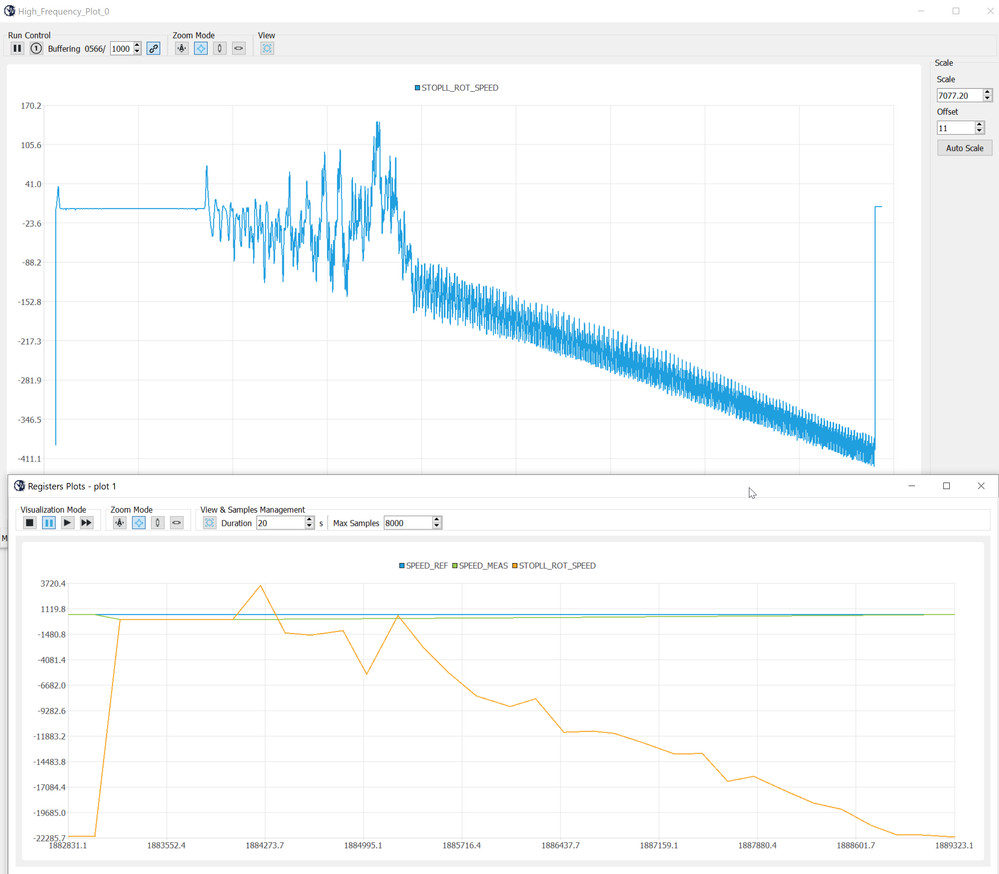Pause plotting in Registers Plots Visualization Mode
Image resolution: width=999 pixels, height=874 pixels.
48,523
